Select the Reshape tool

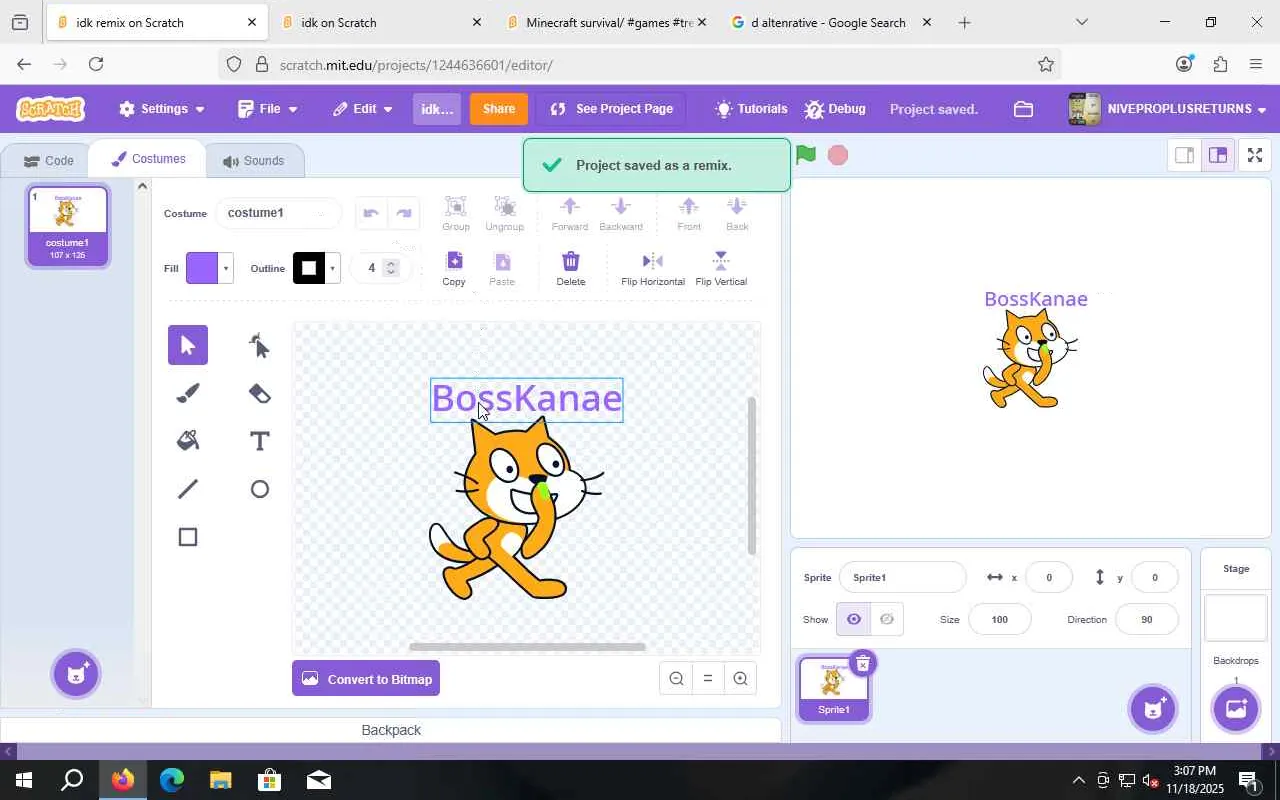coord(260,345)
